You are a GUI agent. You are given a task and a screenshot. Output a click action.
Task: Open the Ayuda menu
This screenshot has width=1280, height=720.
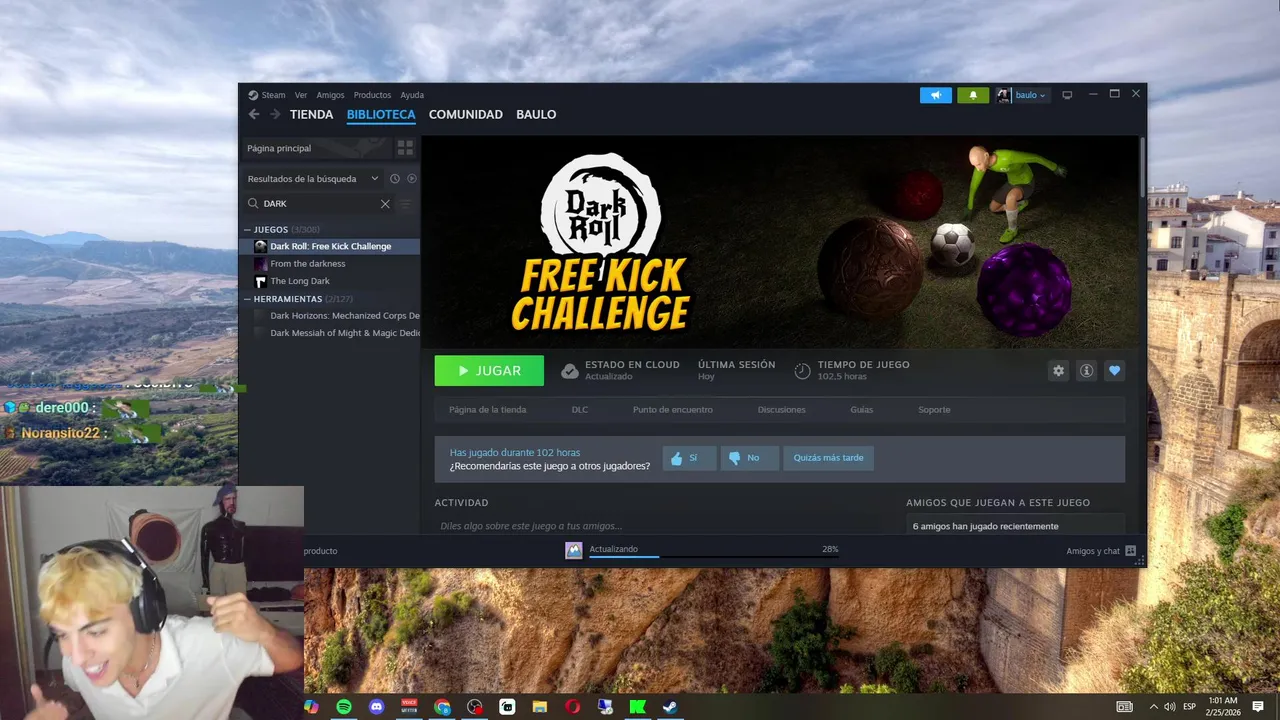[412, 95]
